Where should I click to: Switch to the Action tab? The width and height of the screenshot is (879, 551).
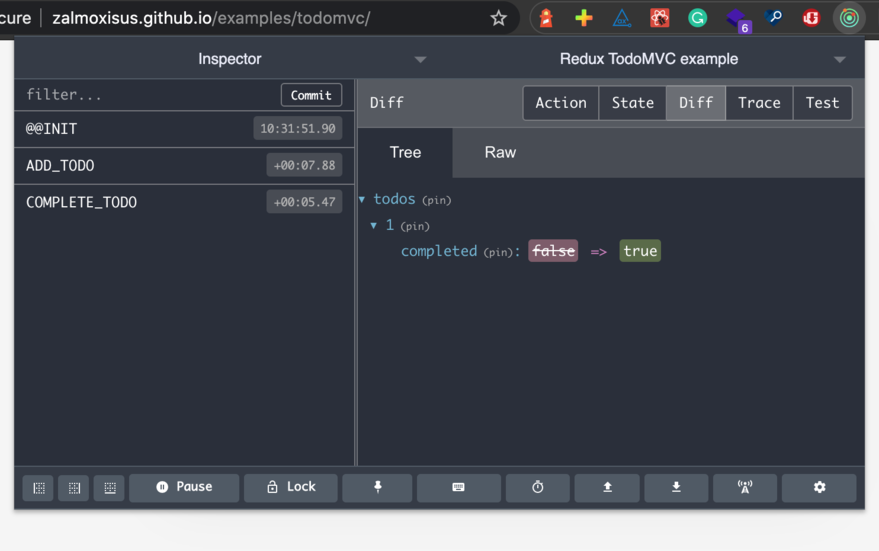(561, 103)
